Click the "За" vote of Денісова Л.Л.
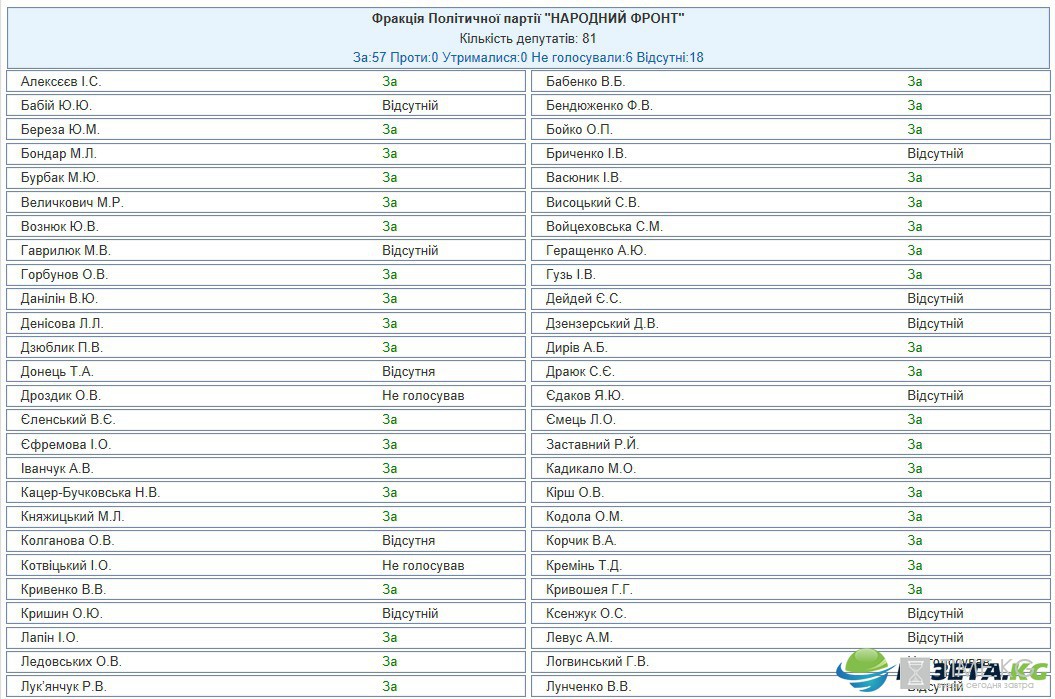The image size is (1055, 699). tap(390, 324)
